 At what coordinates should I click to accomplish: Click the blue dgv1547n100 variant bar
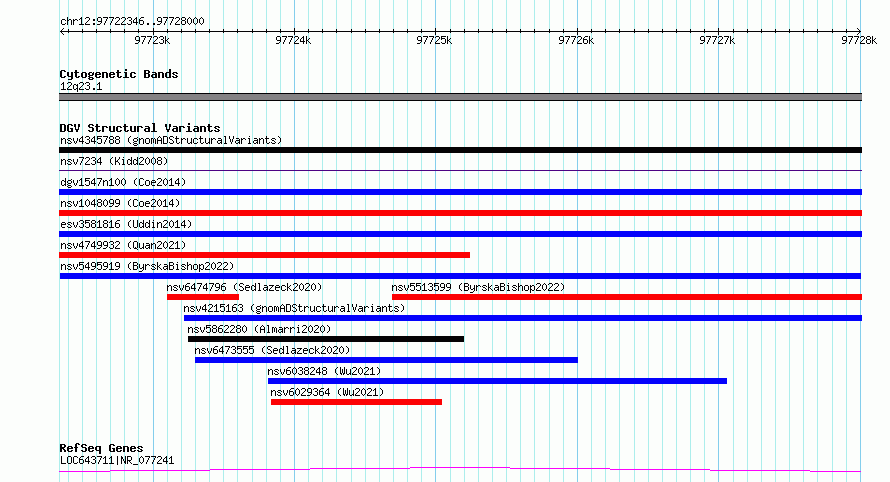[460, 192]
